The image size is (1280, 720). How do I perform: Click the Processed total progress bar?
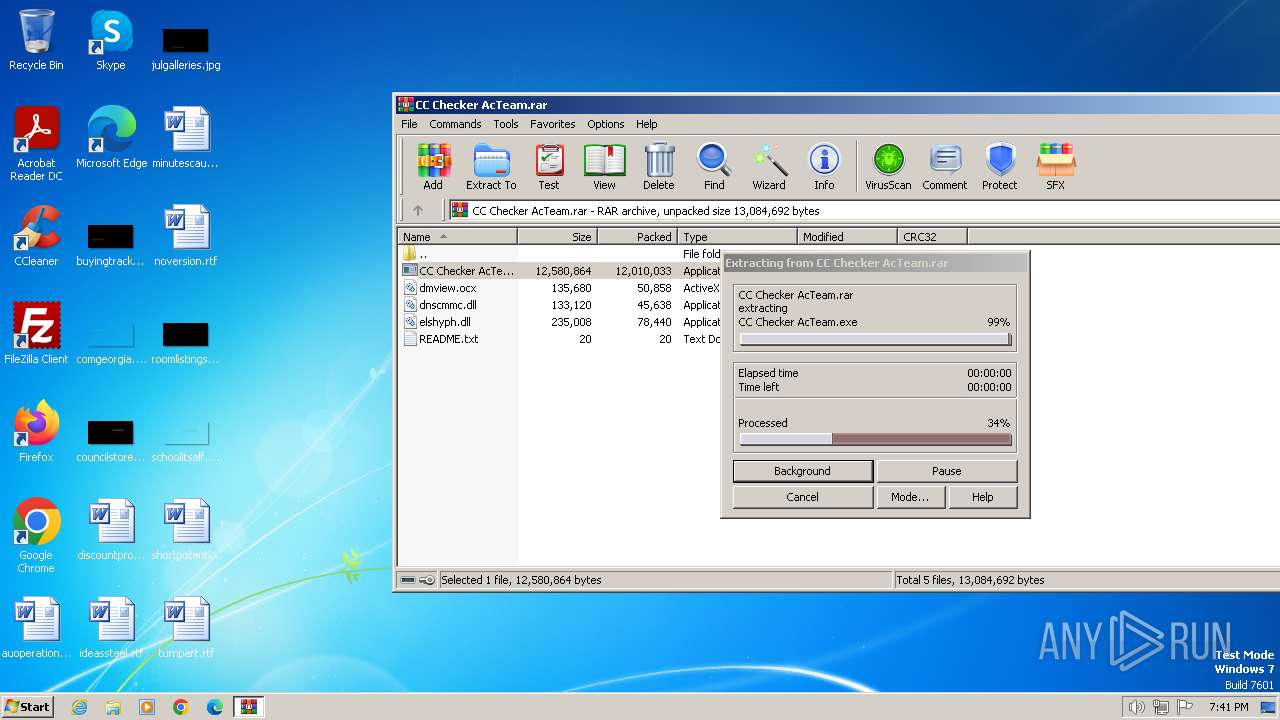coord(875,439)
